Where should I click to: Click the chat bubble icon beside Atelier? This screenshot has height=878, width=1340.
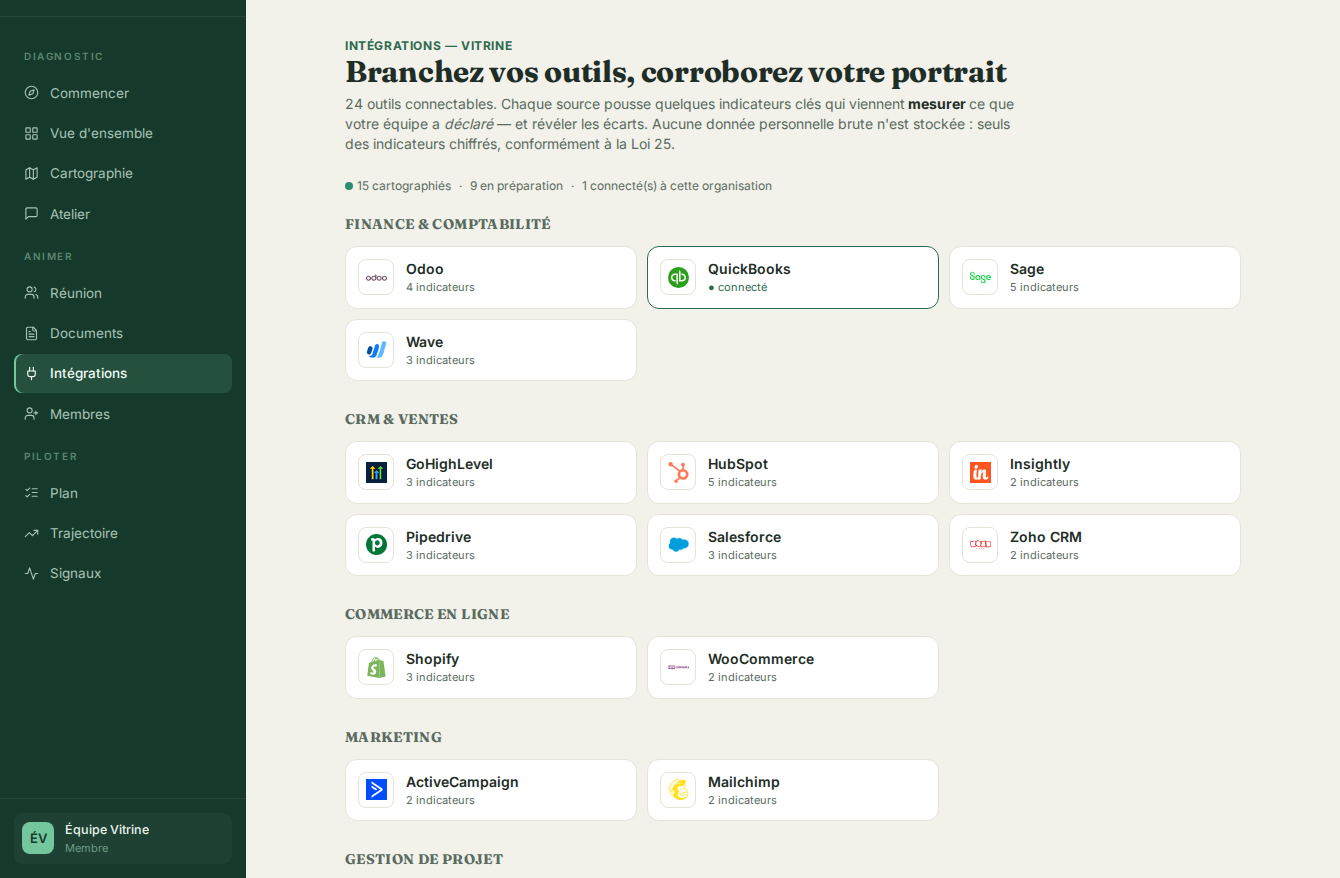32,214
